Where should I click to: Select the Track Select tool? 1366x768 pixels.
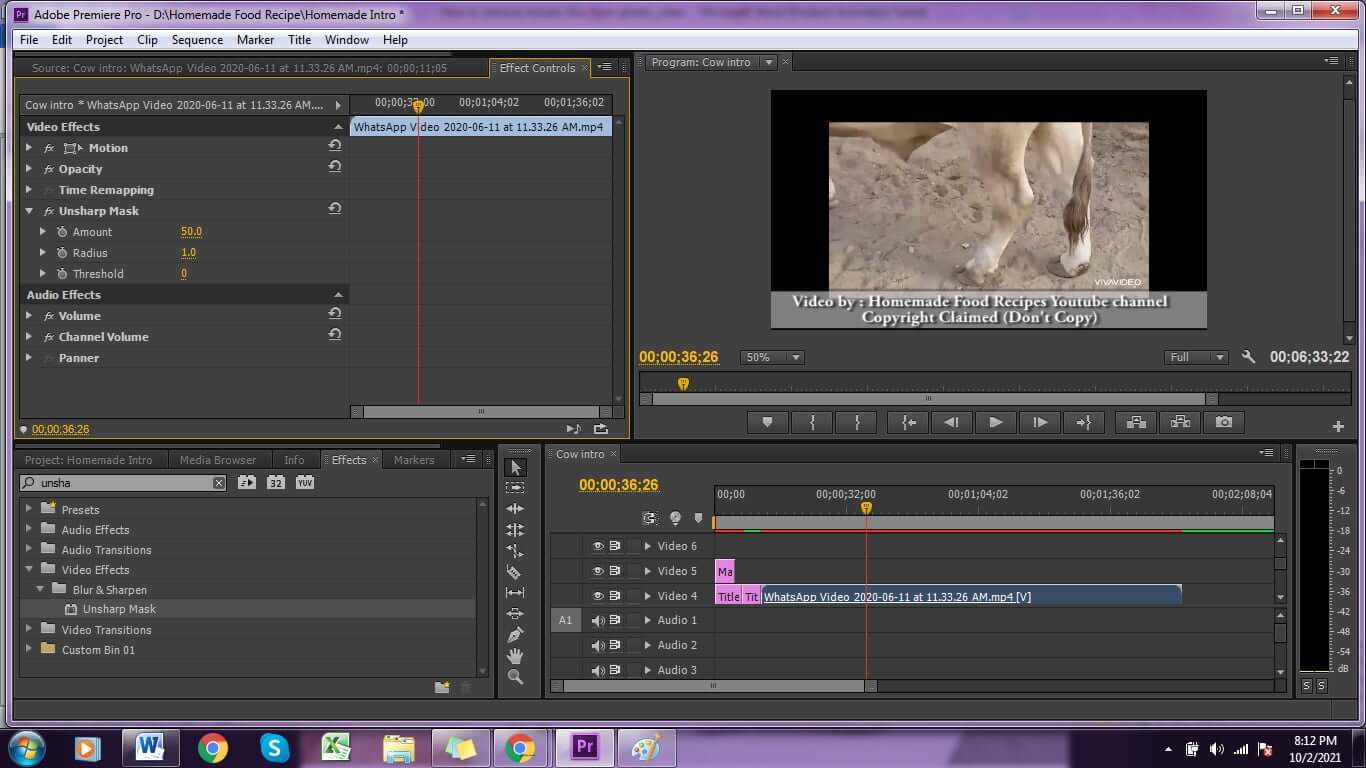click(x=515, y=488)
